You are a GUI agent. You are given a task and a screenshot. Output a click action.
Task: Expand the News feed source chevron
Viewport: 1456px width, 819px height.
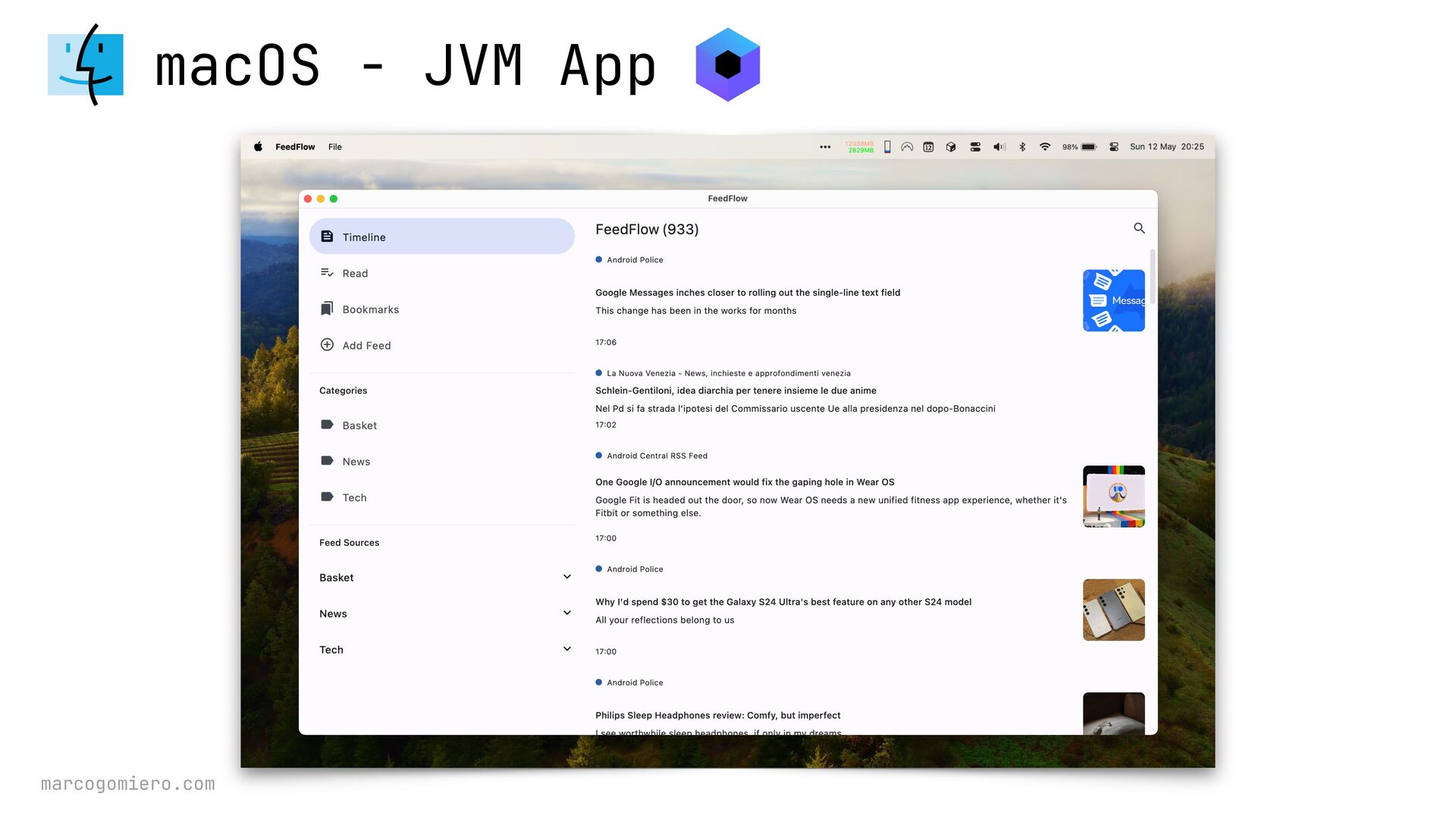click(566, 613)
